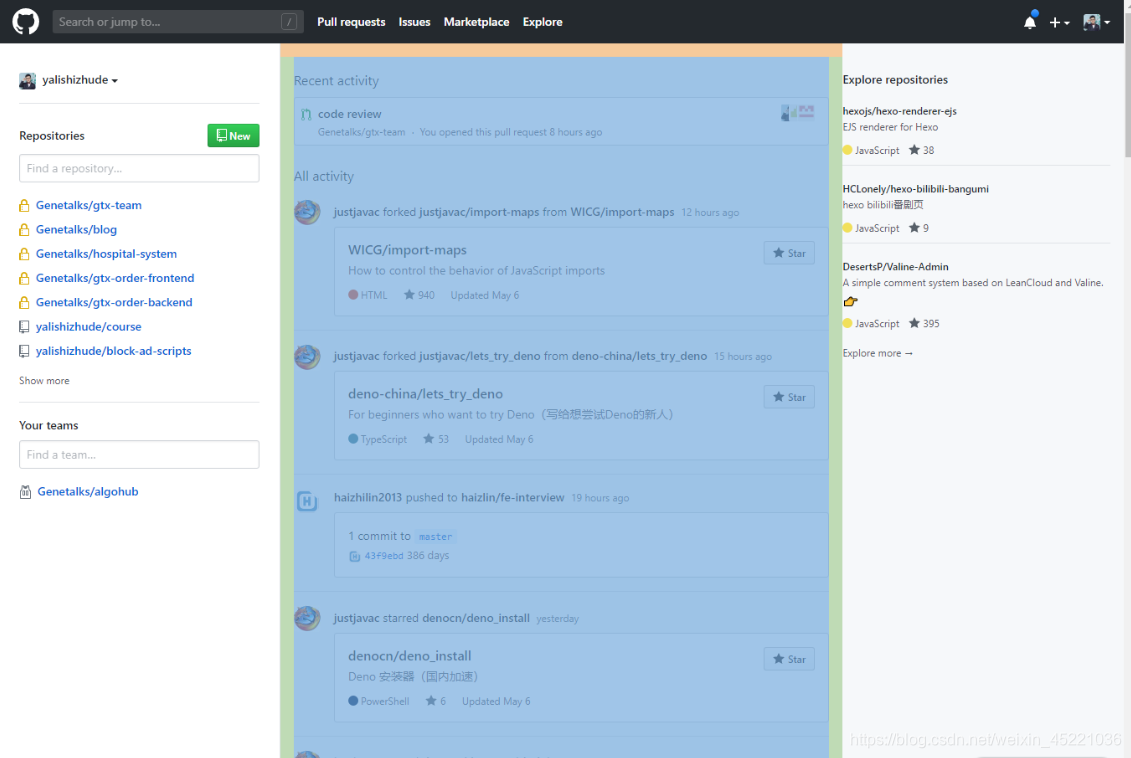Open the Genetalks/gtx-team repository
This screenshot has width=1131, height=758.
tap(89, 205)
